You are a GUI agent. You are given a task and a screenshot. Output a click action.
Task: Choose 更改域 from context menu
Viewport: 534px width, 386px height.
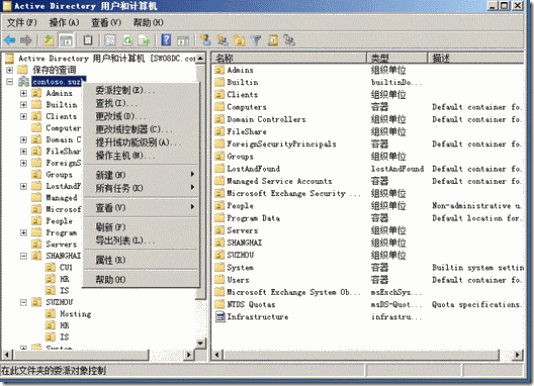141,116
